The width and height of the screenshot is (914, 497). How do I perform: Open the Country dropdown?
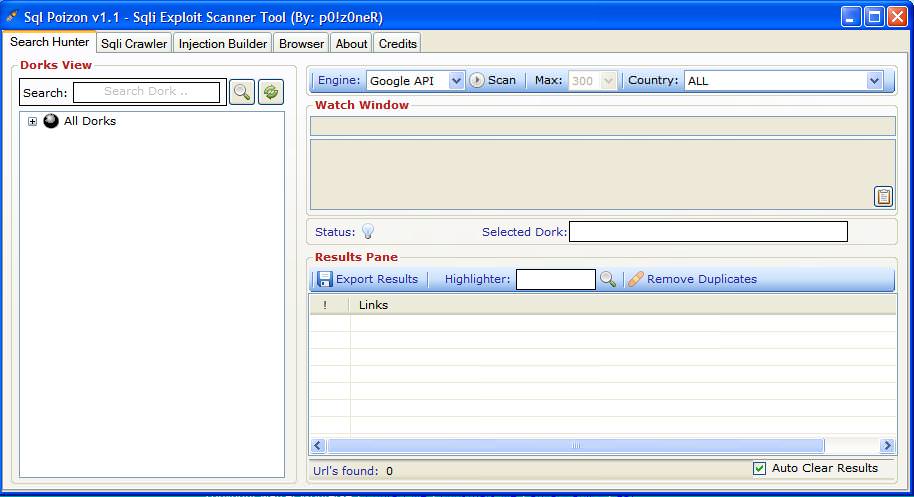874,80
